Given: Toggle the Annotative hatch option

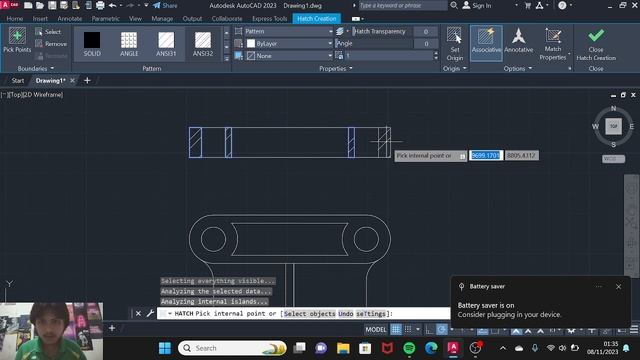Looking at the screenshot, I should 519,41.
